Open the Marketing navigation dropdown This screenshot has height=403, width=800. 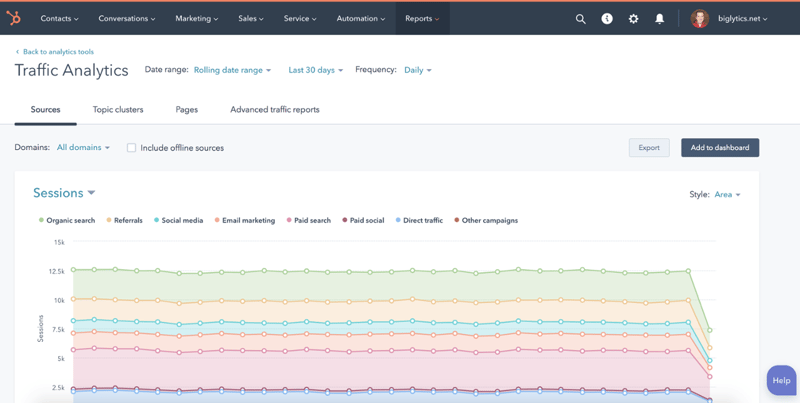196,19
